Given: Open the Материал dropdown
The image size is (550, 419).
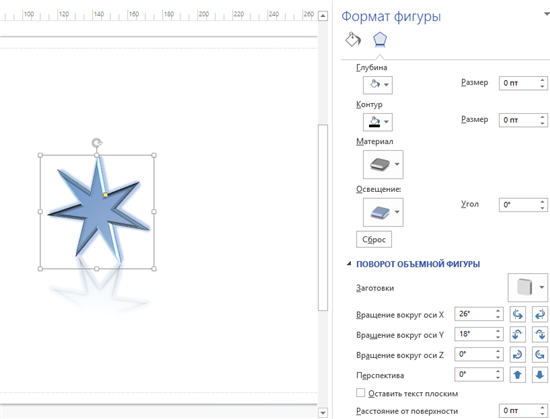Looking at the screenshot, I should [383, 164].
